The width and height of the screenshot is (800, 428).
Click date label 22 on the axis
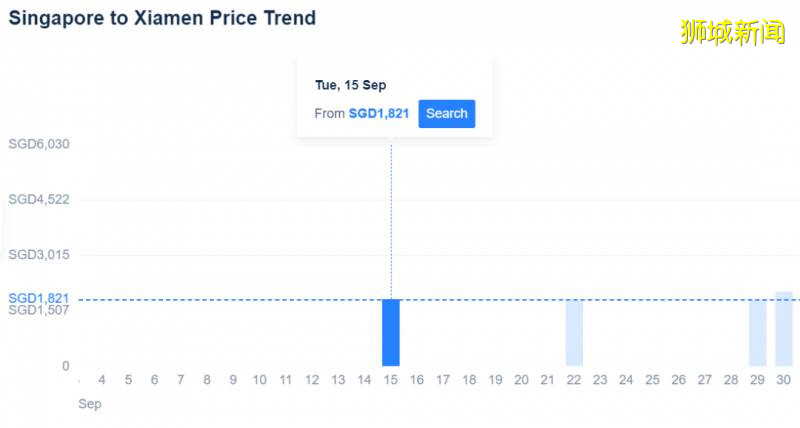click(x=574, y=381)
